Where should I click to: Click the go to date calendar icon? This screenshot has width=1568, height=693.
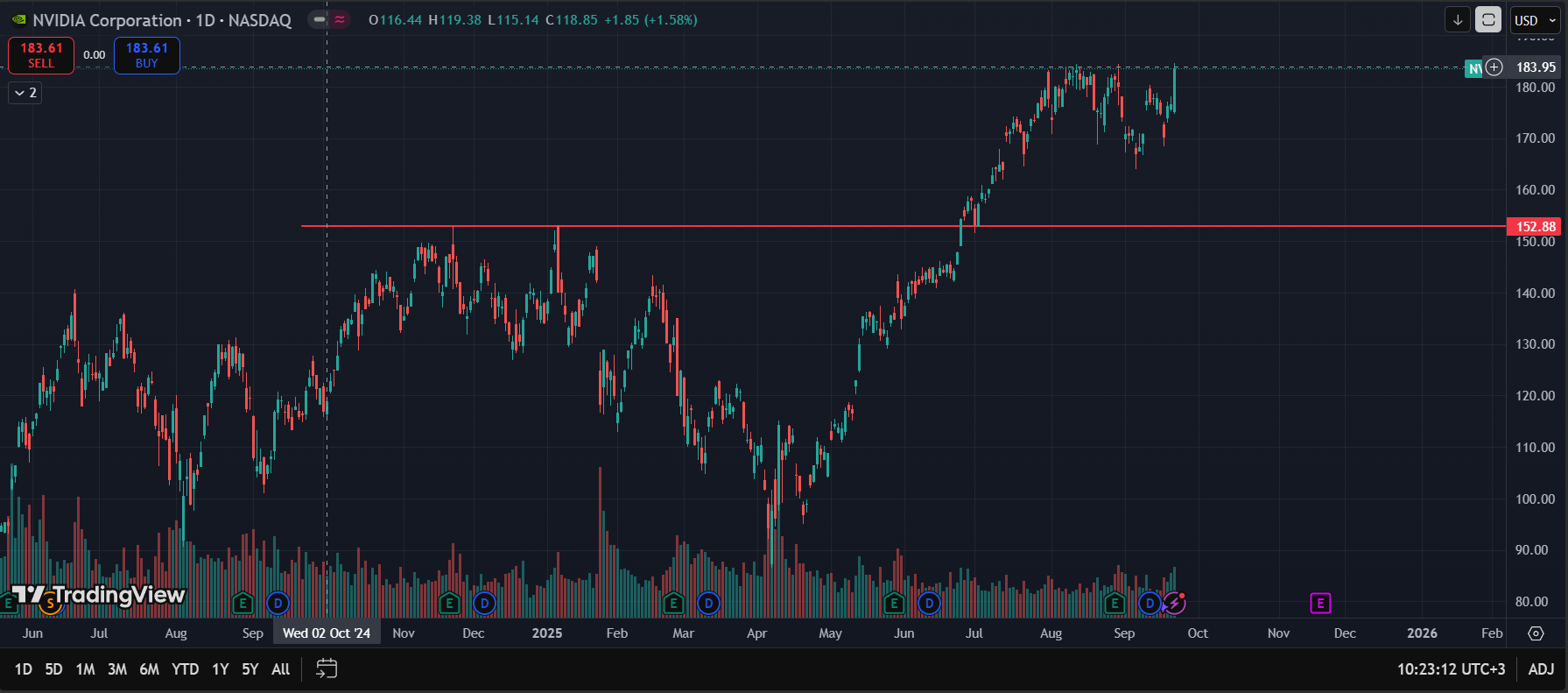(327, 669)
